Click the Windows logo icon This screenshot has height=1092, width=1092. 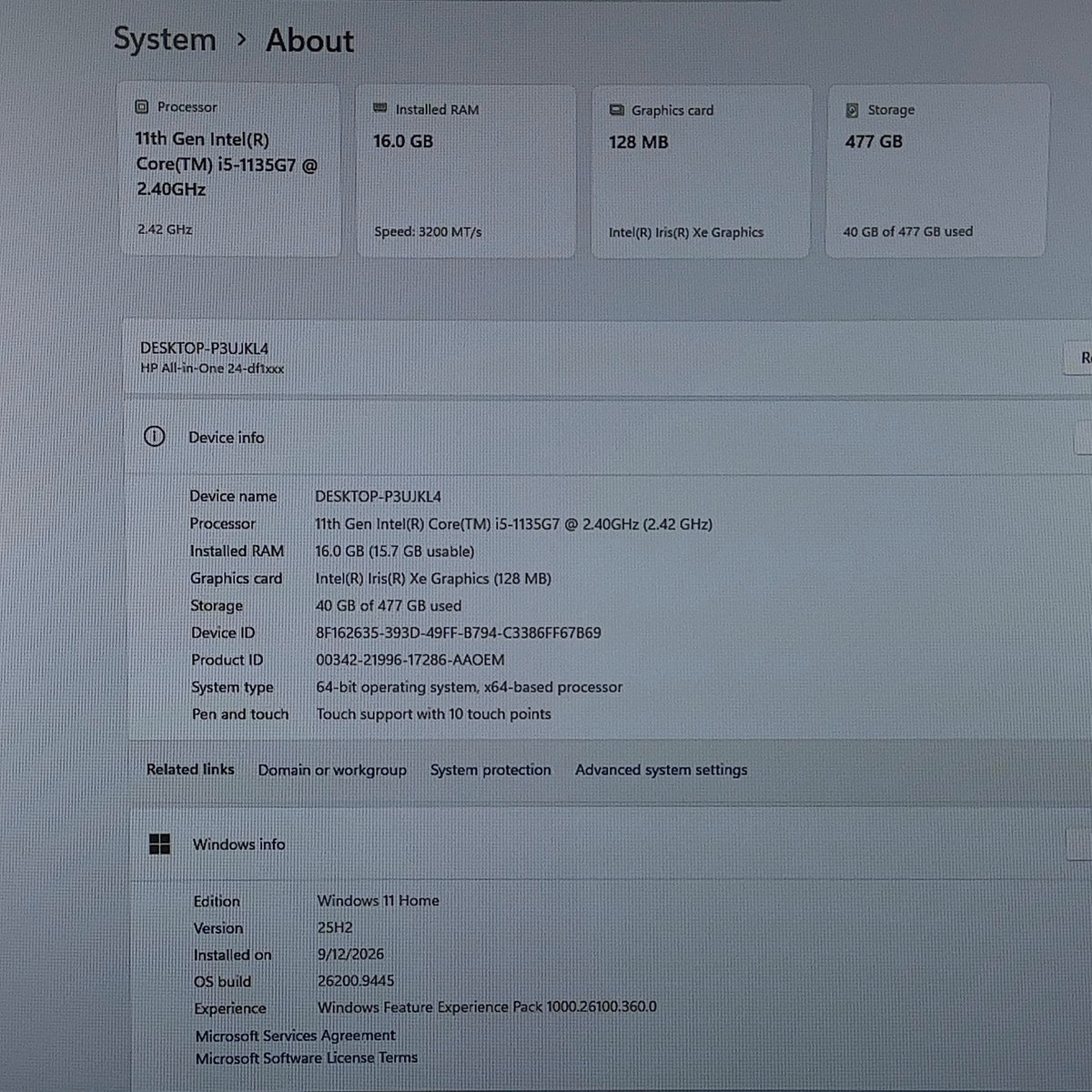click(159, 844)
